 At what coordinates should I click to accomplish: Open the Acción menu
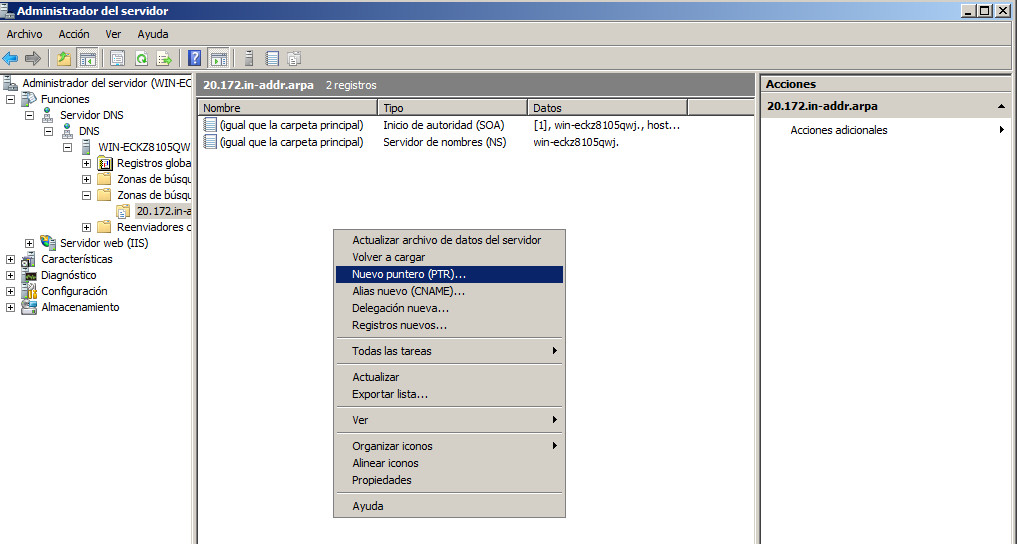click(x=74, y=34)
